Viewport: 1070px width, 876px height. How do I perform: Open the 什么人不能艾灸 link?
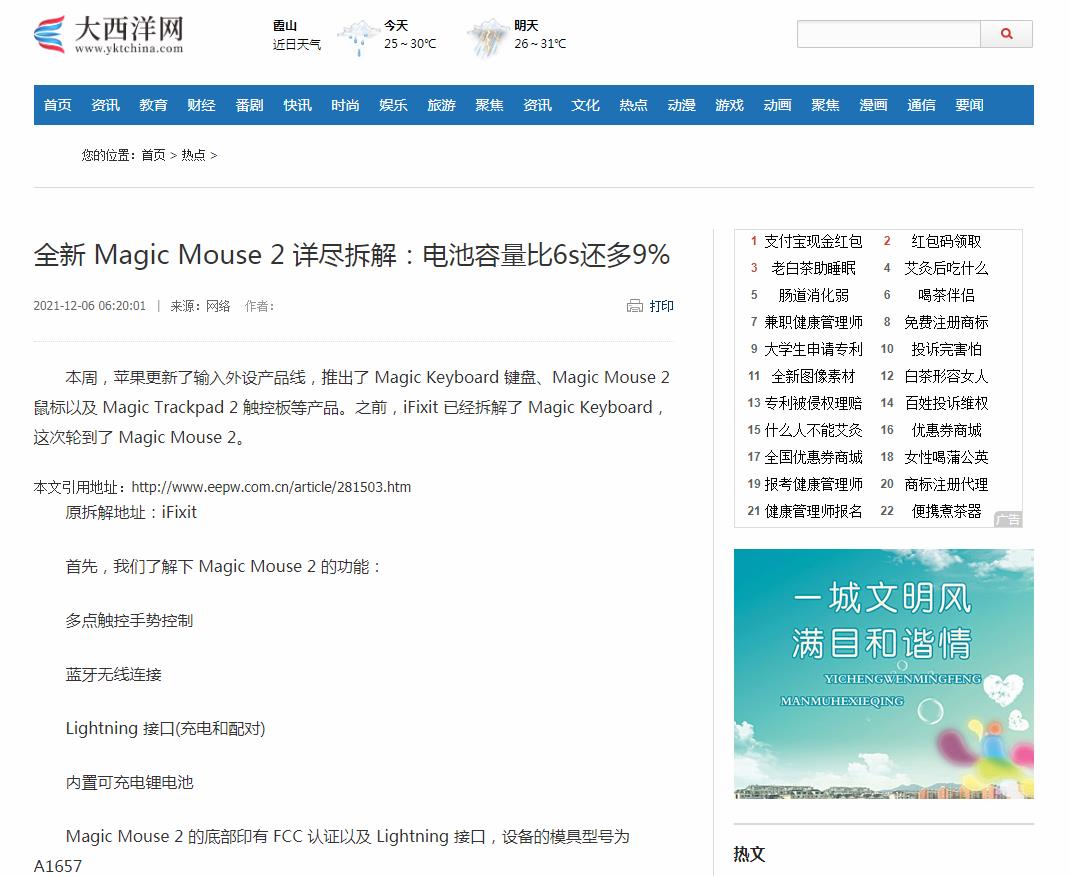click(813, 430)
